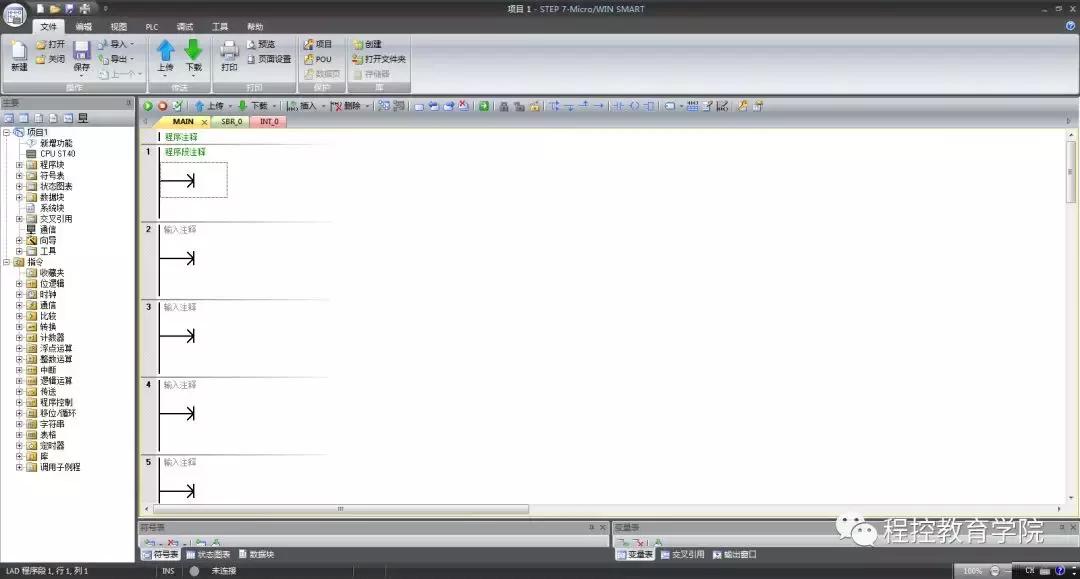1080x579 pixels.
Task: Open the 编辑 ribbon tab
Action: click(83, 27)
